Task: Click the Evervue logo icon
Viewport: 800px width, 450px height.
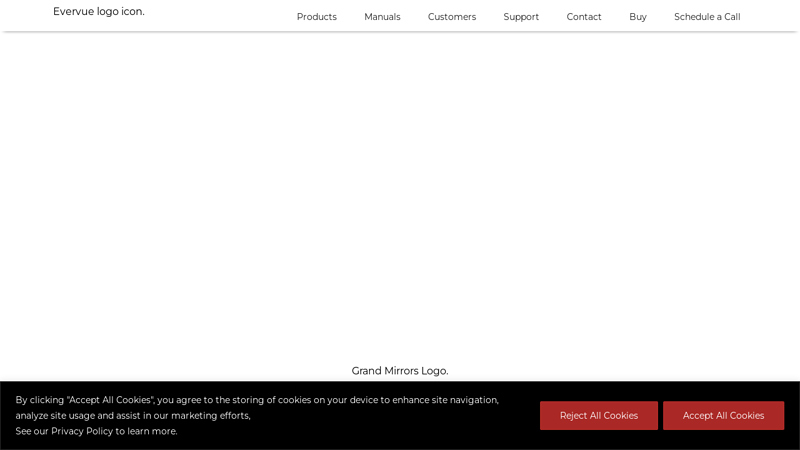Action: tap(98, 12)
